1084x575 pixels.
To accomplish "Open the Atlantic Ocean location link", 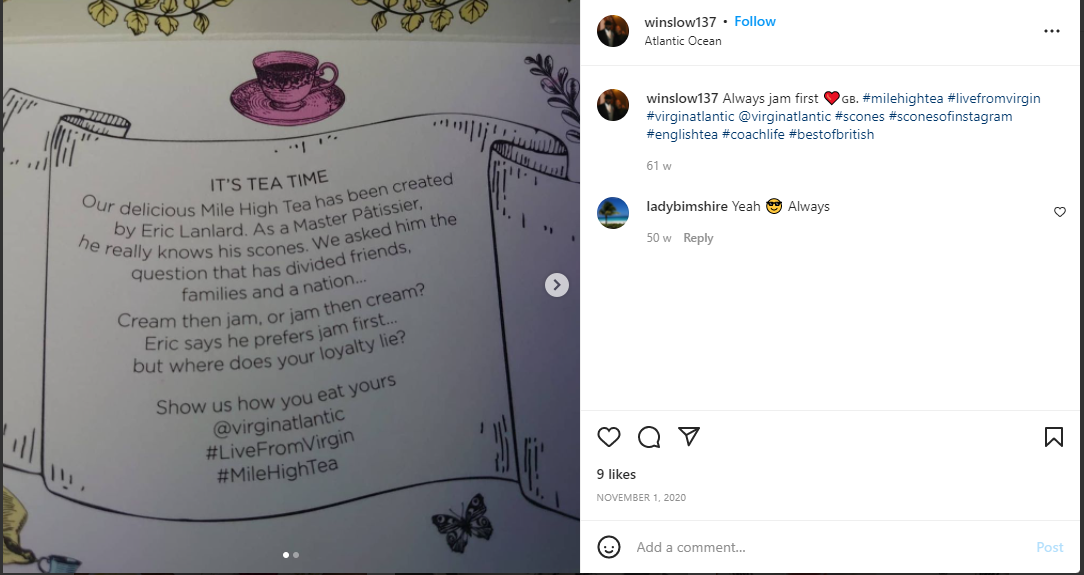I will [683, 41].
